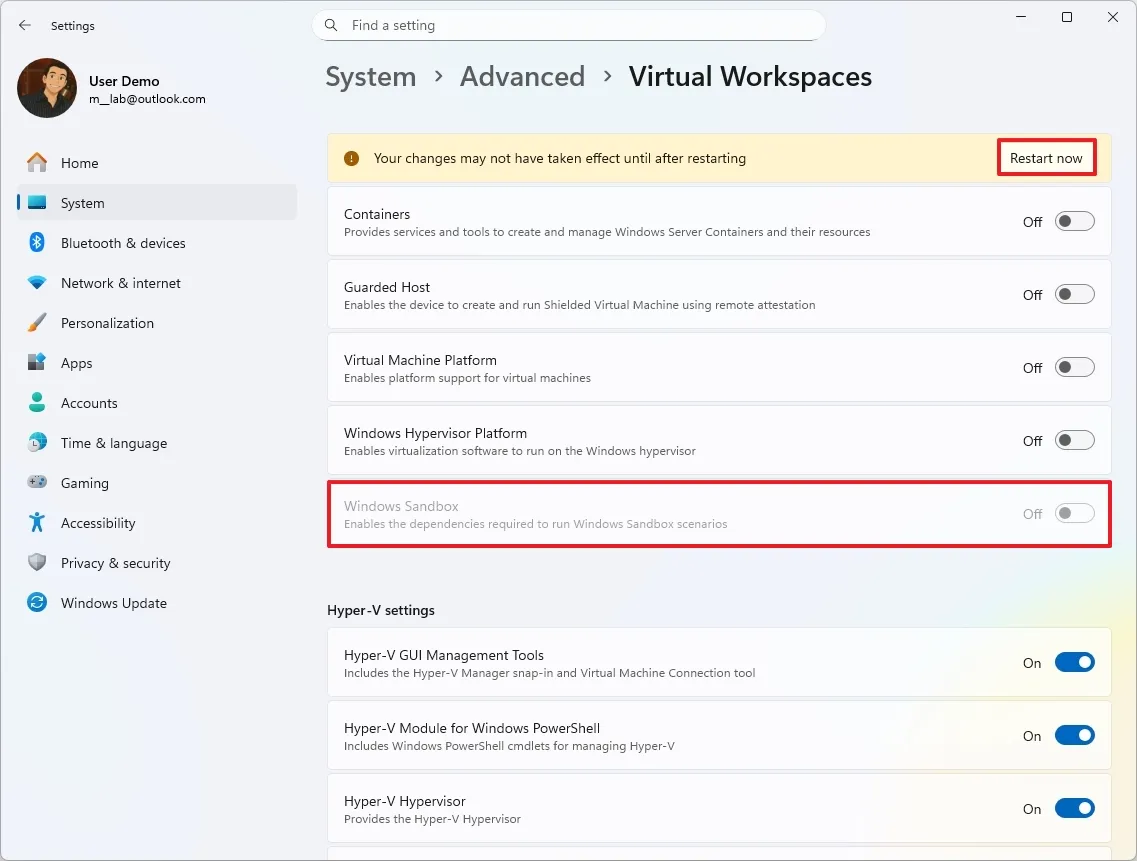1137x861 pixels.
Task: Go back to Advanced settings via breadcrumb
Action: 522,76
